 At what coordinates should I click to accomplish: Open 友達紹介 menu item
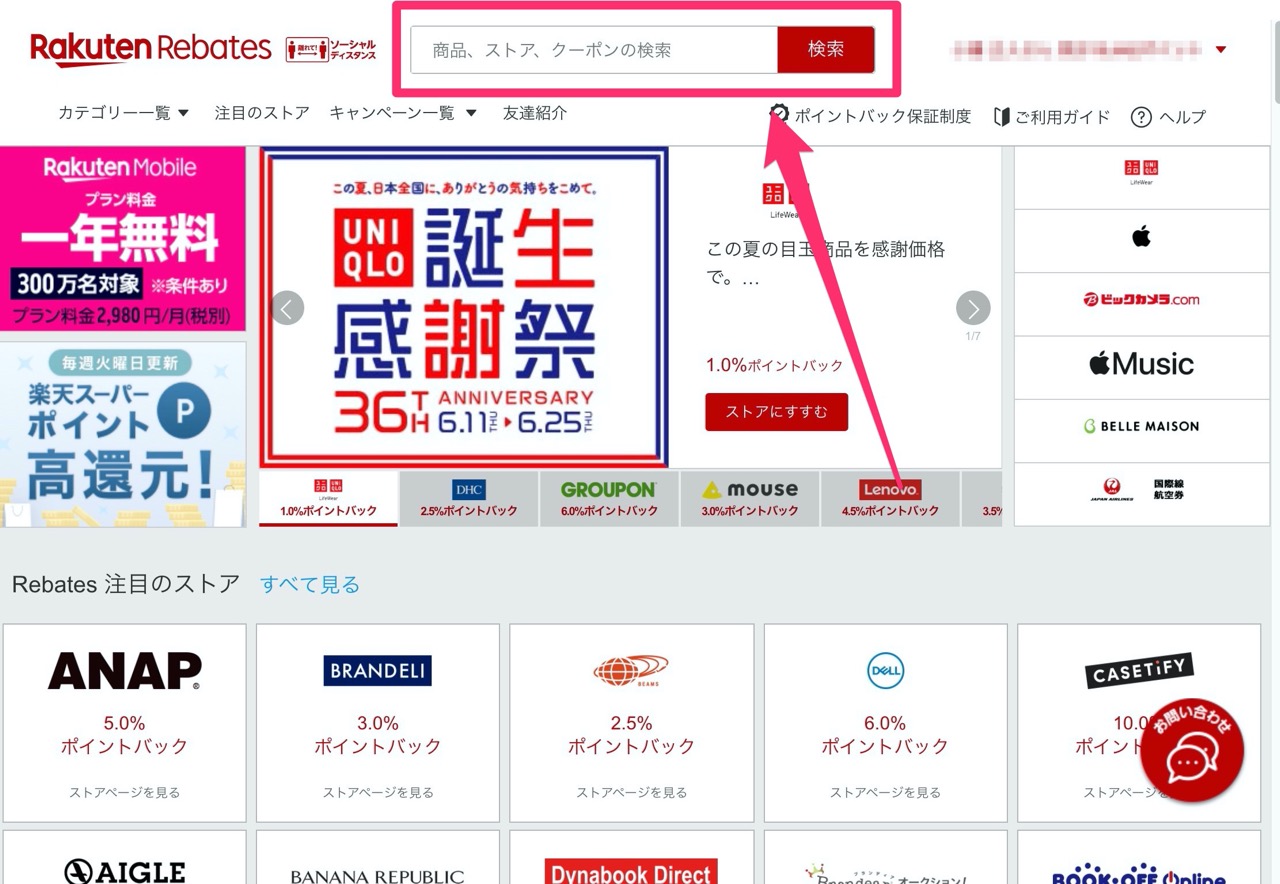click(535, 113)
